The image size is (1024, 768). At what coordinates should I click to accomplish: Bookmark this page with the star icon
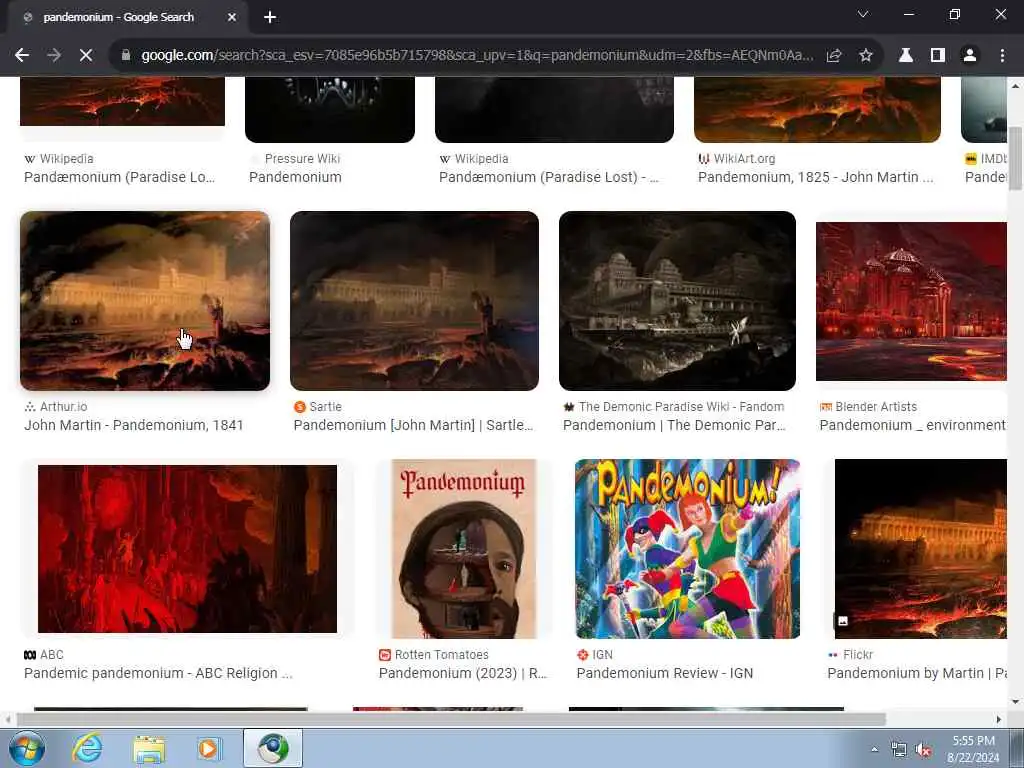pos(866,56)
